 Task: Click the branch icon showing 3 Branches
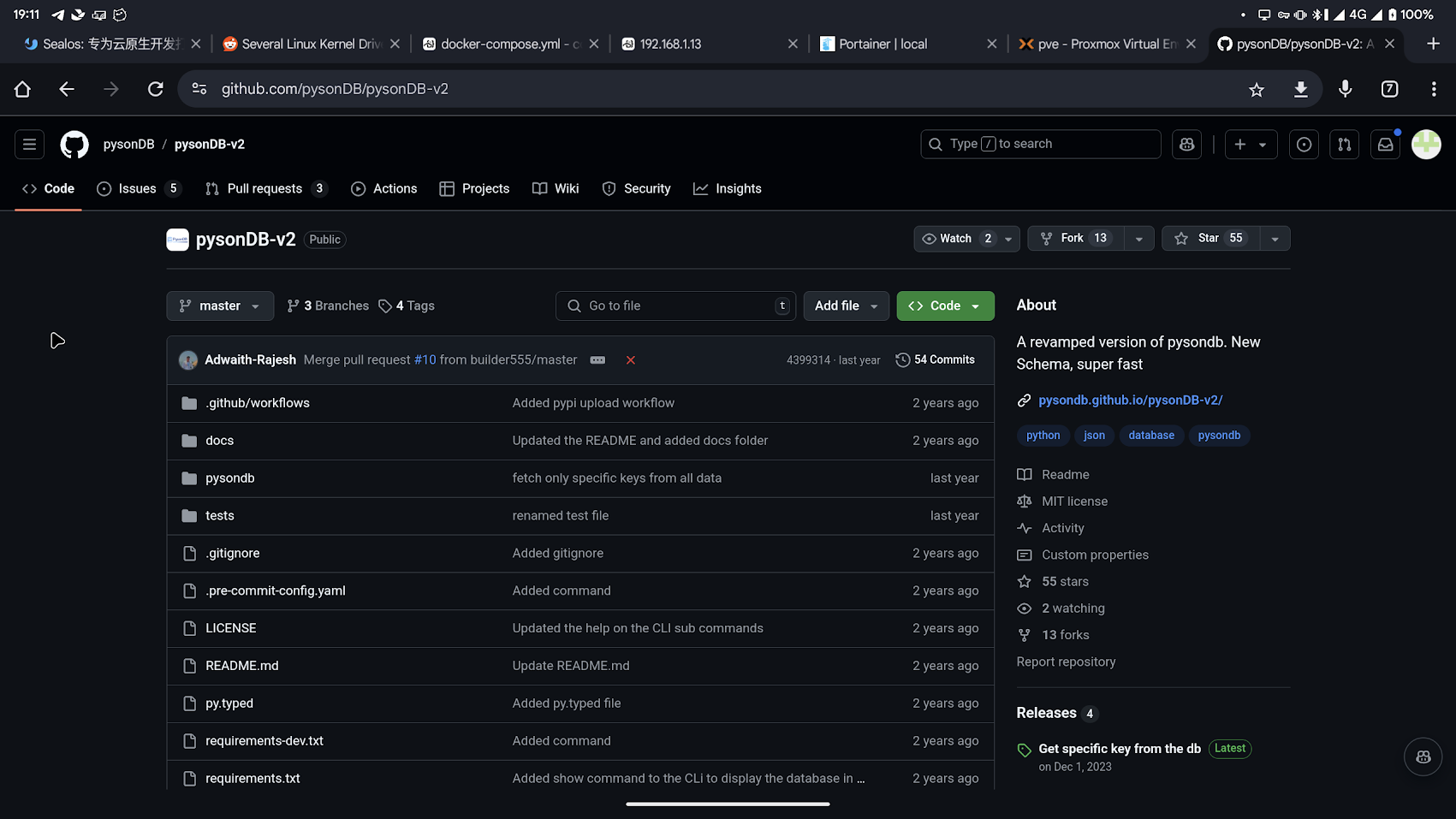click(295, 306)
